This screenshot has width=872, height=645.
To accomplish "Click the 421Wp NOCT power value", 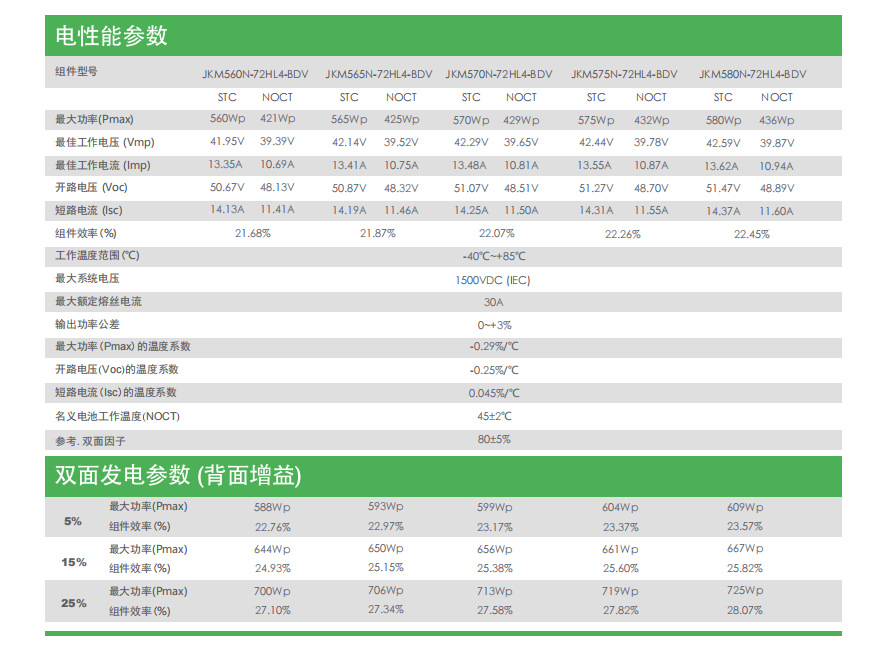I will 278,119.
